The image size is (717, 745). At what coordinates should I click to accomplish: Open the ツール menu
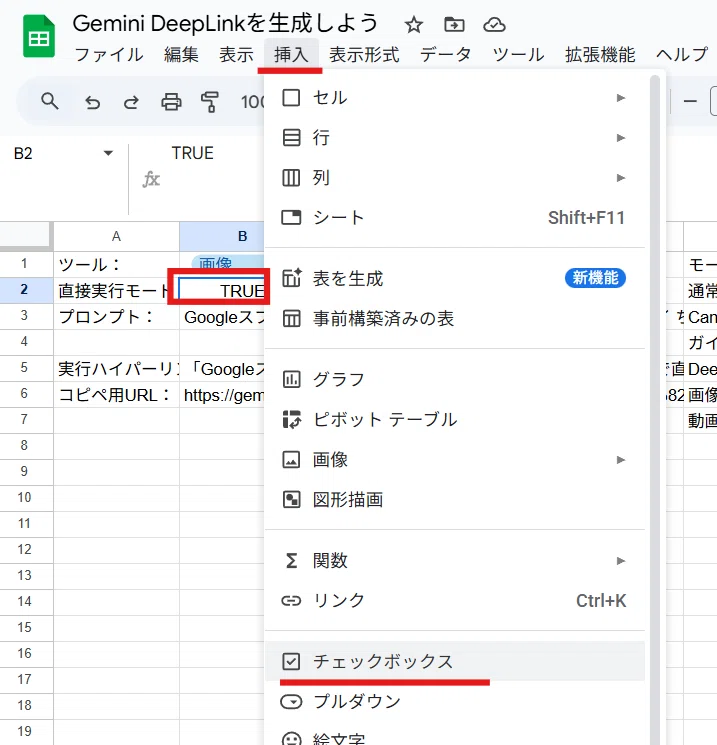click(518, 55)
